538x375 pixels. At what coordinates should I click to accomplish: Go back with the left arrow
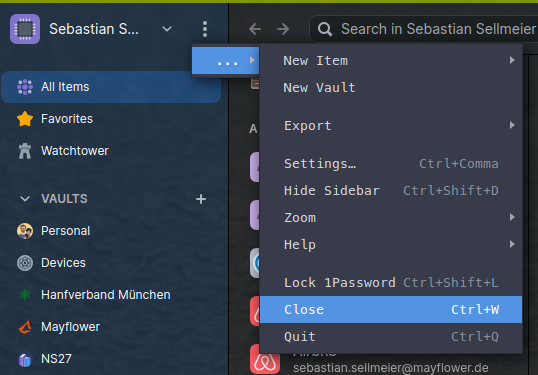(255, 29)
